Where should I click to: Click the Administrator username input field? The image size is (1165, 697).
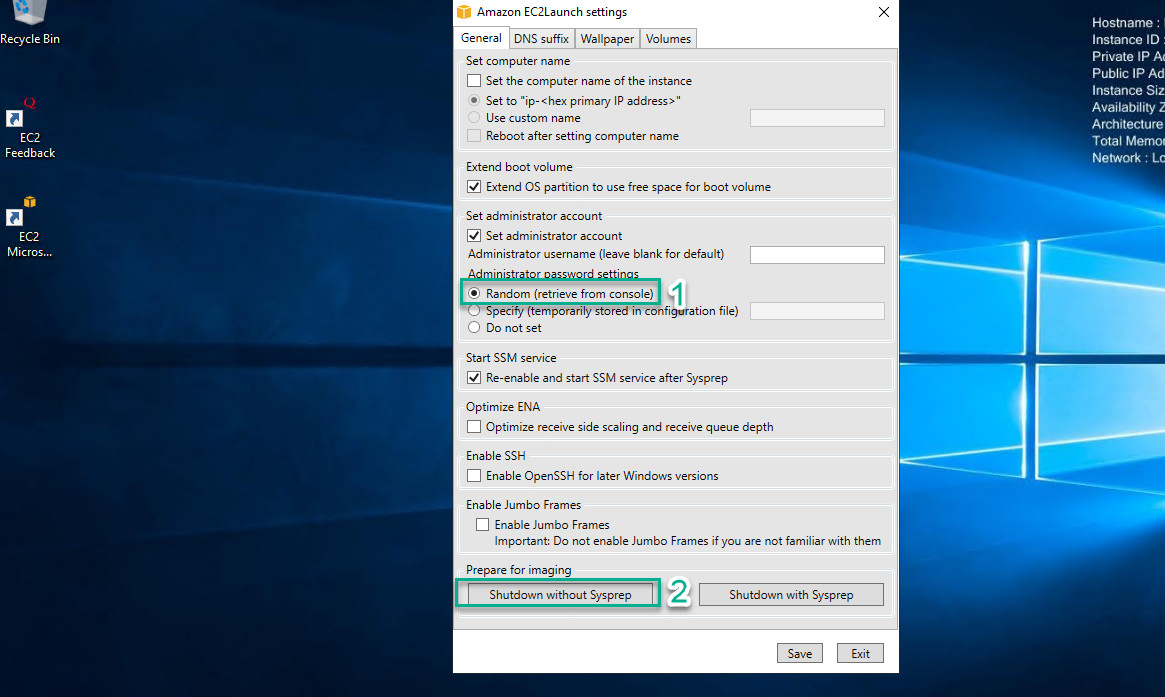(x=817, y=255)
